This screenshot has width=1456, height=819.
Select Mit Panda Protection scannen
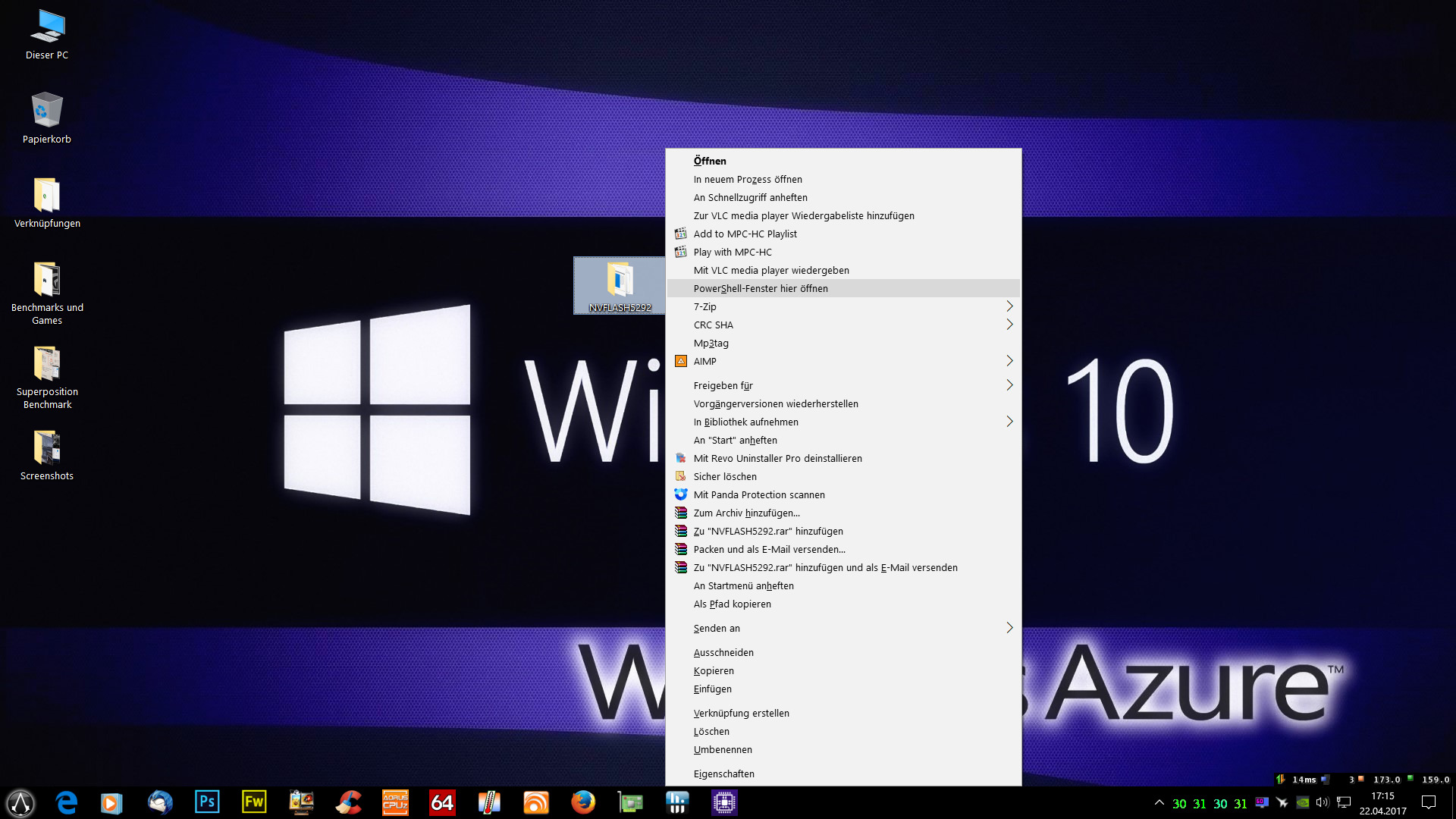click(x=759, y=494)
